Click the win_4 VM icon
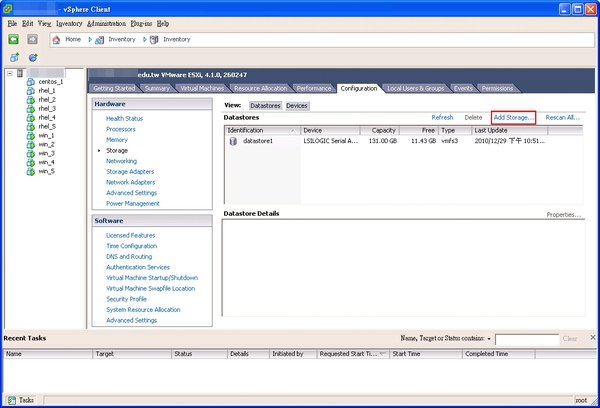 (x=31, y=162)
